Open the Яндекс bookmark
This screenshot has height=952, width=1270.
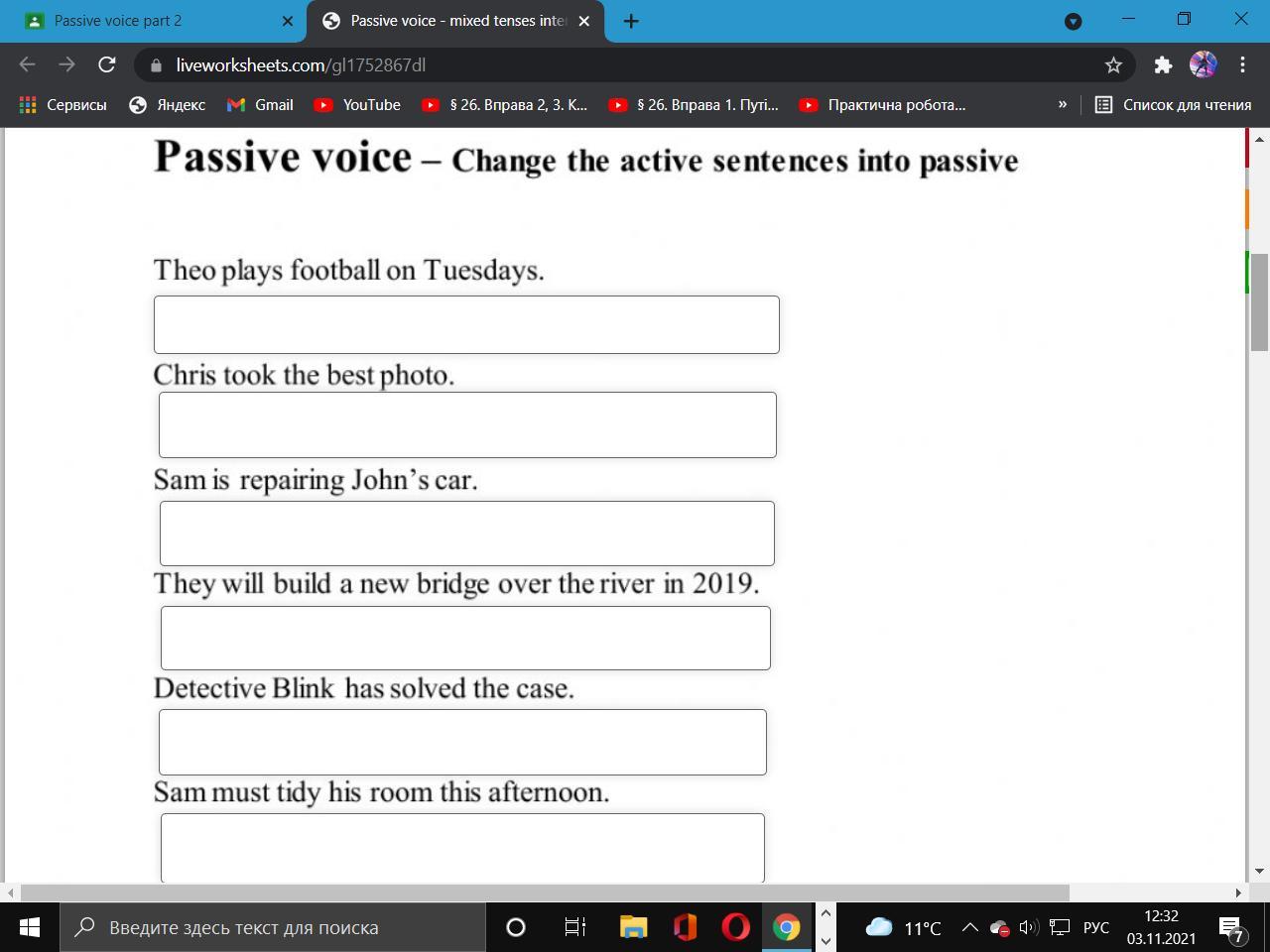tap(167, 104)
